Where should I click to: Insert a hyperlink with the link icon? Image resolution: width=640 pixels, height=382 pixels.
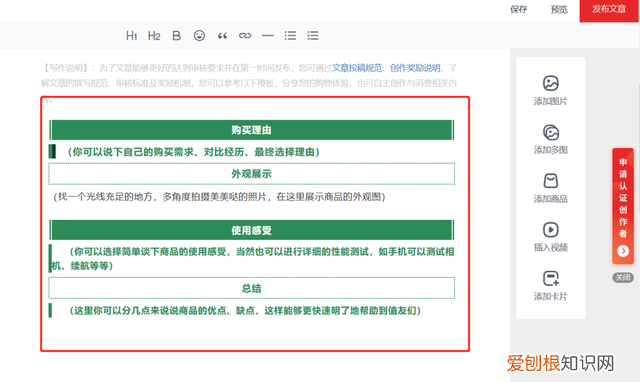[245, 36]
